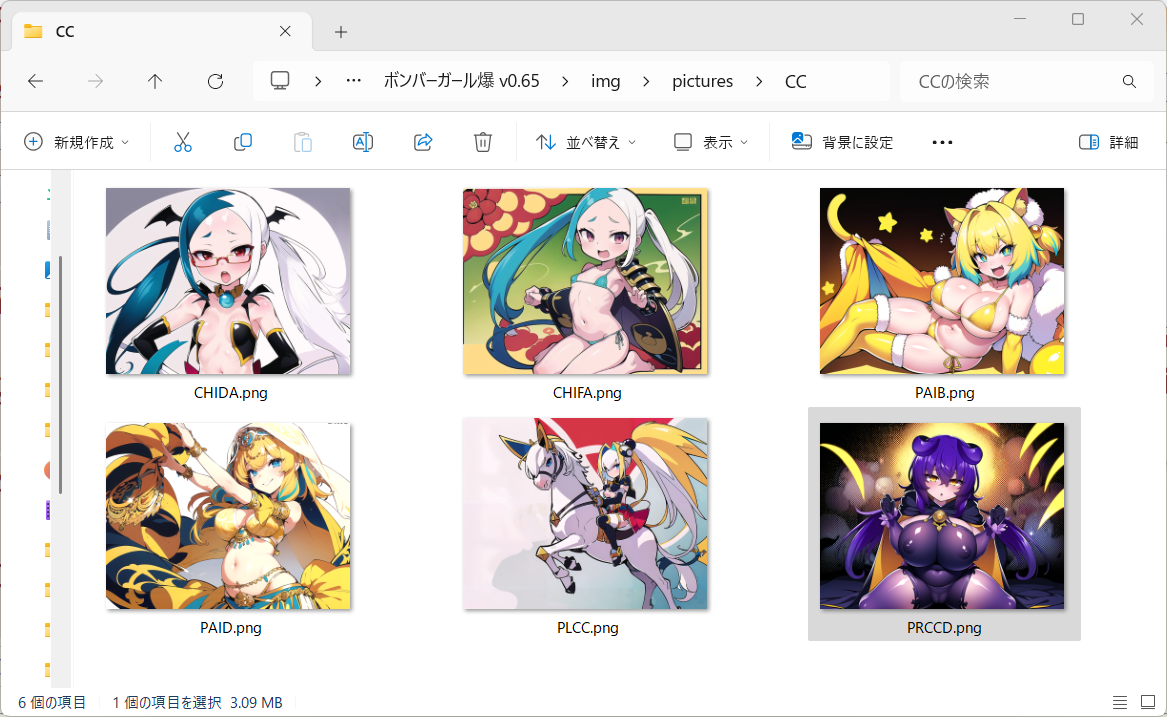Copy the selected file
1167x717 pixels.
(243, 141)
